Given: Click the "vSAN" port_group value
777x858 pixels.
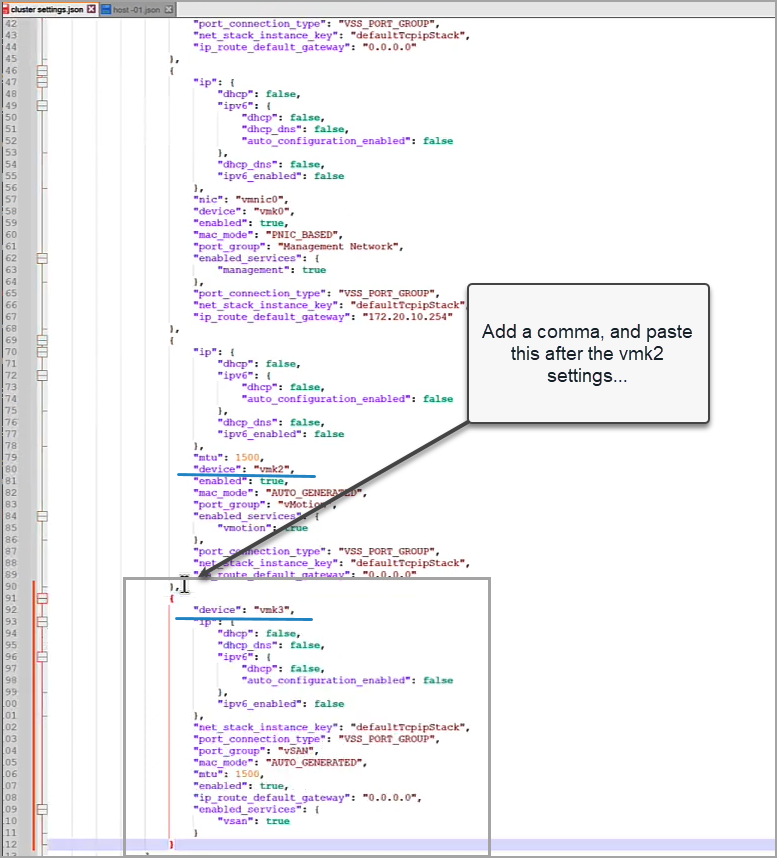Looking at the screenshot, I should [295, 751].
